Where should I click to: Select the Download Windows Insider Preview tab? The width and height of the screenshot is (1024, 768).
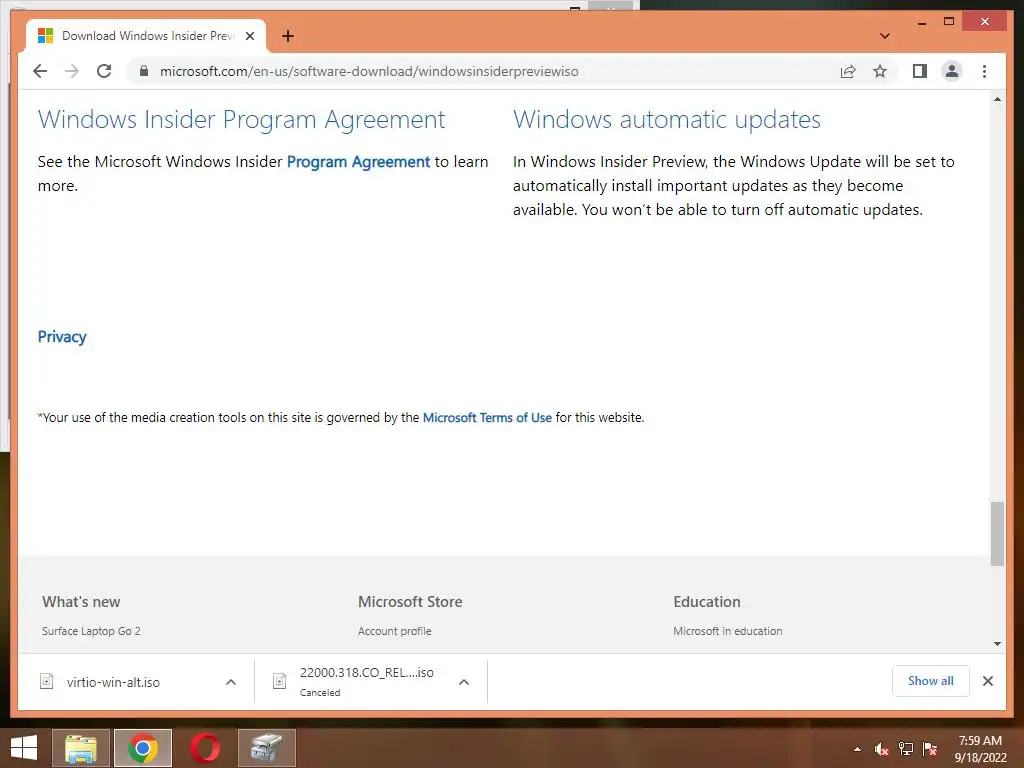pos(146,36)
